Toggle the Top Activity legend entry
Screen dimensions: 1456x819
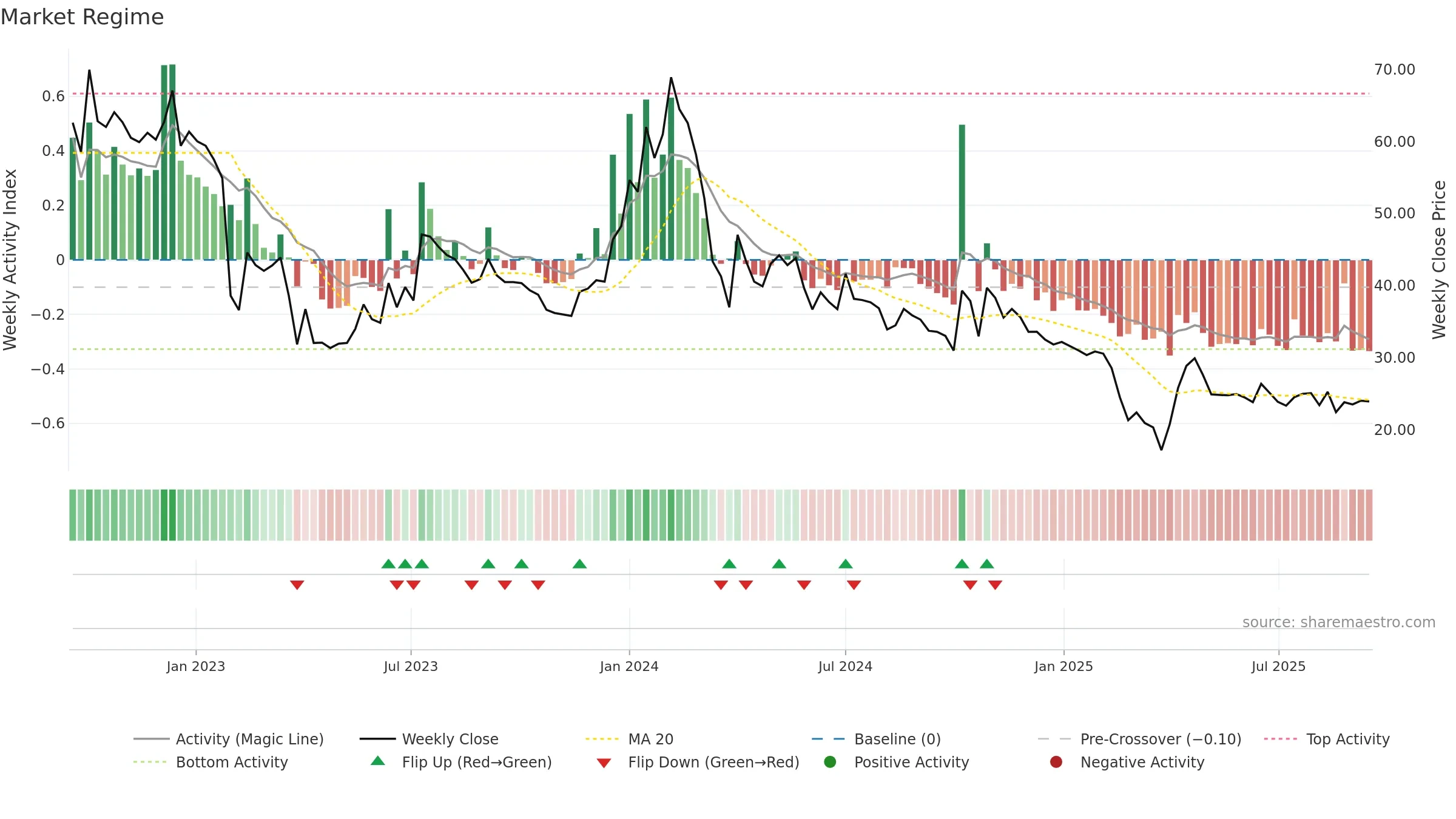1327,739
